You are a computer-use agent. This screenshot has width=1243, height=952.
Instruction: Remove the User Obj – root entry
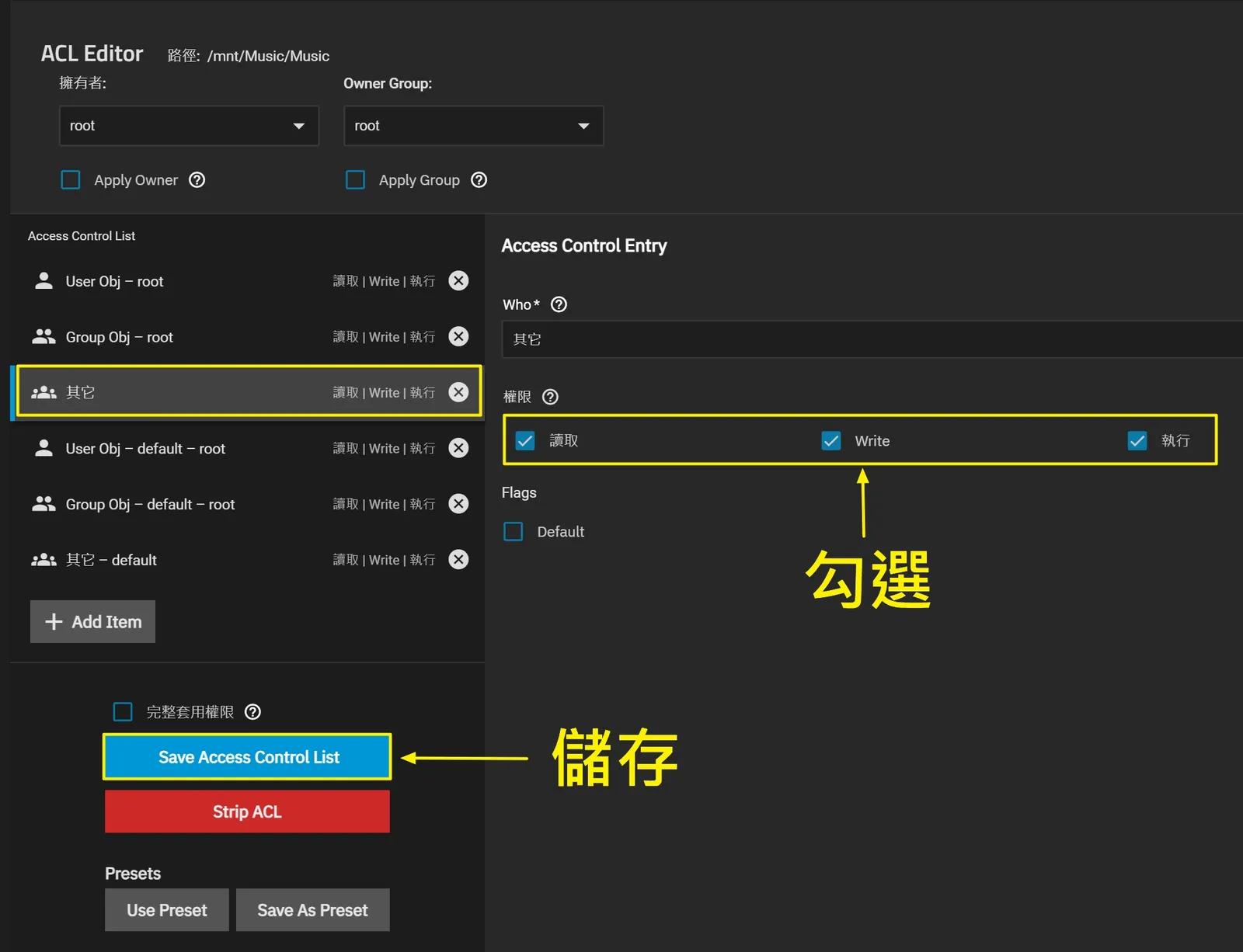(x=458, y=280)
